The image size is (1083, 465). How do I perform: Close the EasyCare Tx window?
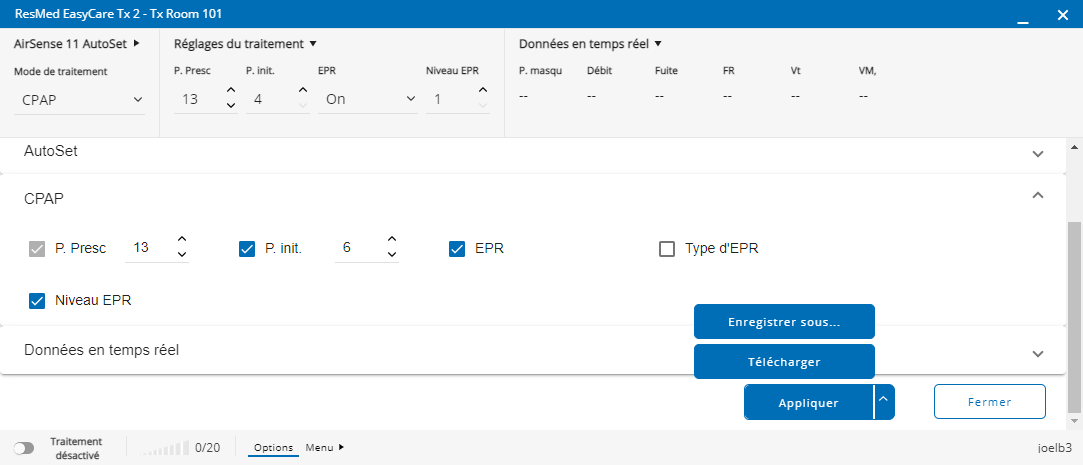pyautogui.click(x=1062, y=15)
